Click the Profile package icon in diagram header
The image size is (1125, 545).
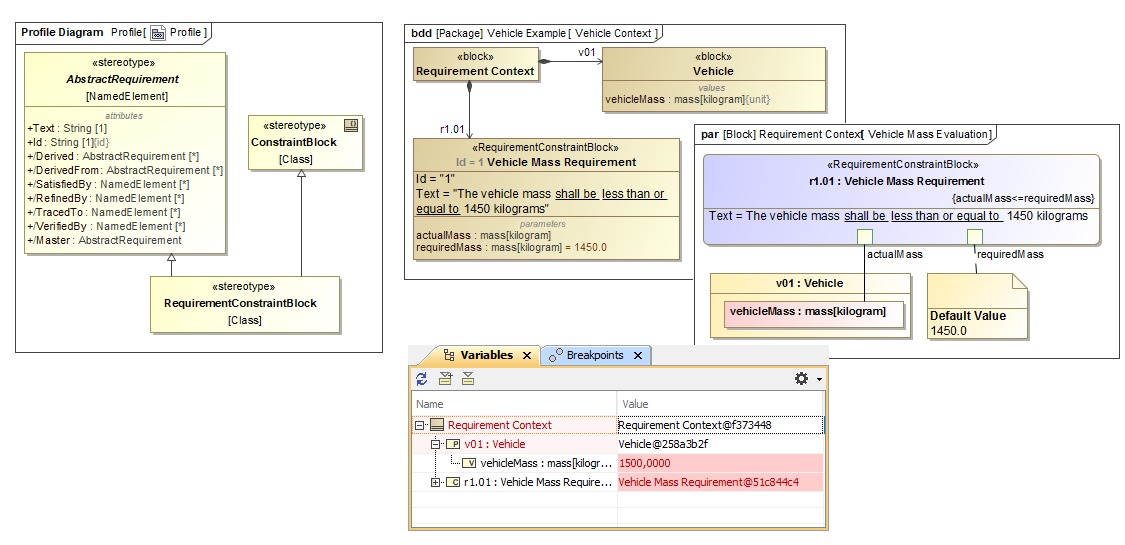click(x=158, y=32)
